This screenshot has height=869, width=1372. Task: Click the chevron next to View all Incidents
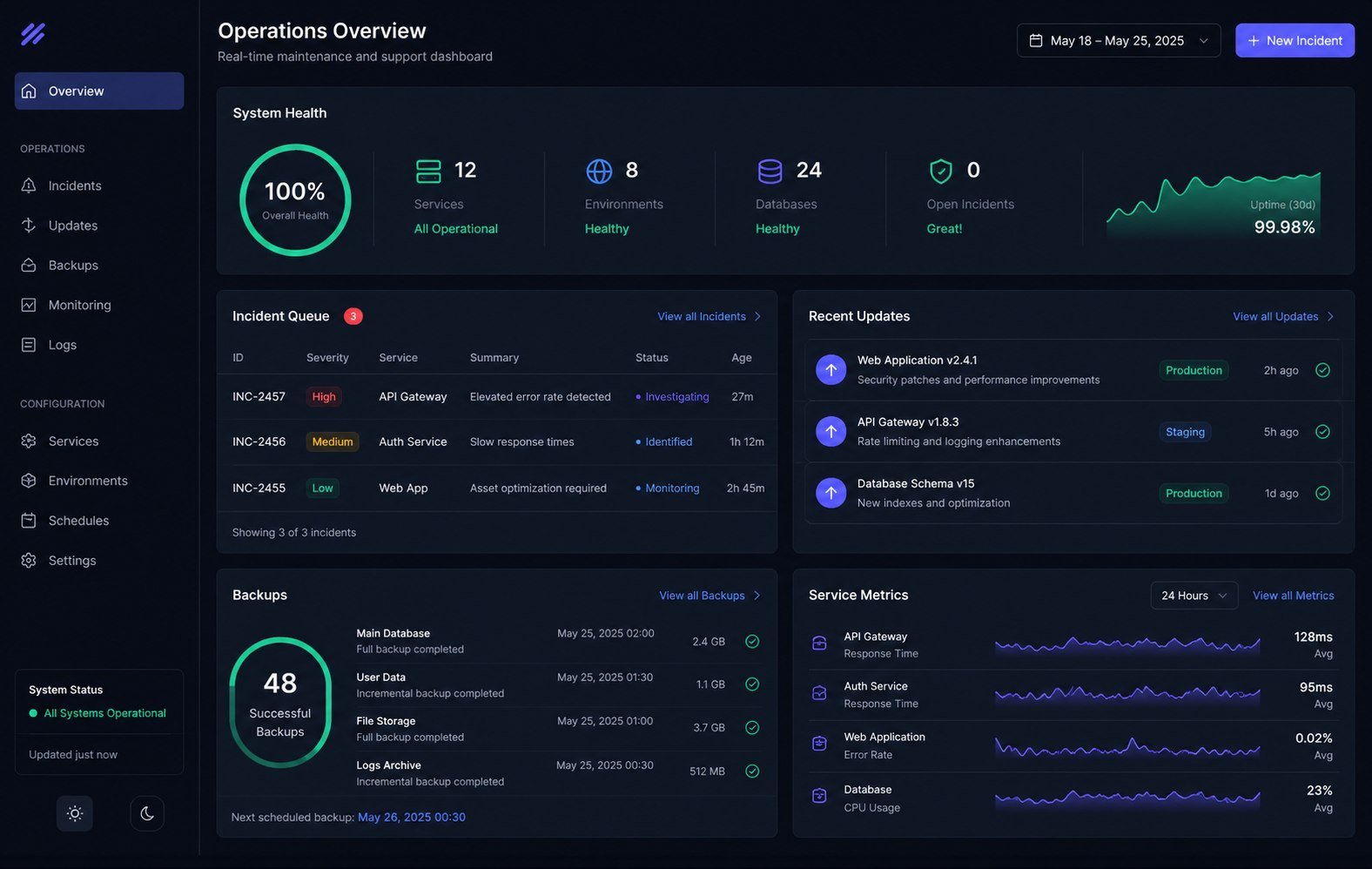757,316
